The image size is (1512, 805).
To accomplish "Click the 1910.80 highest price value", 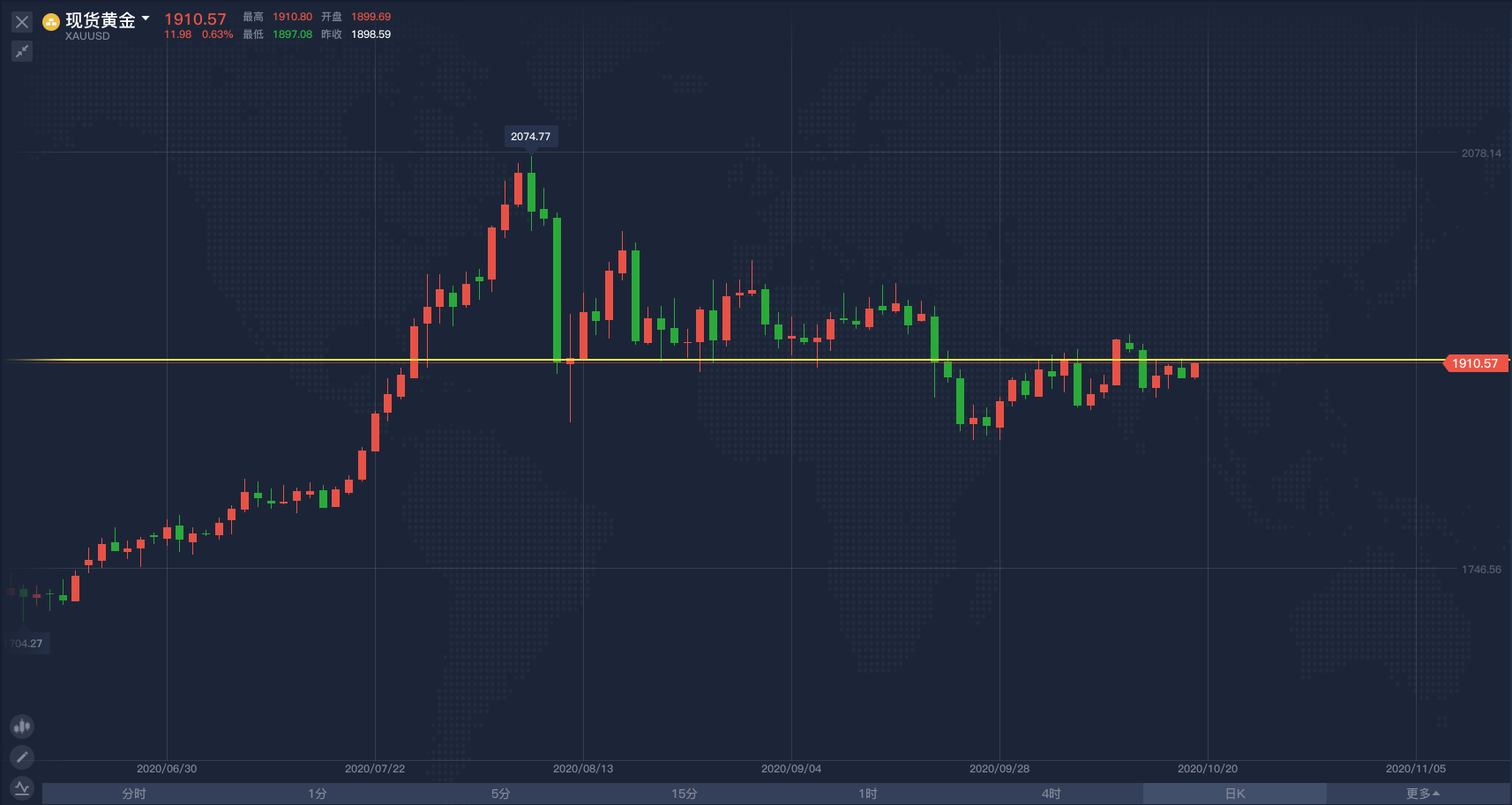I will point(292,17).
